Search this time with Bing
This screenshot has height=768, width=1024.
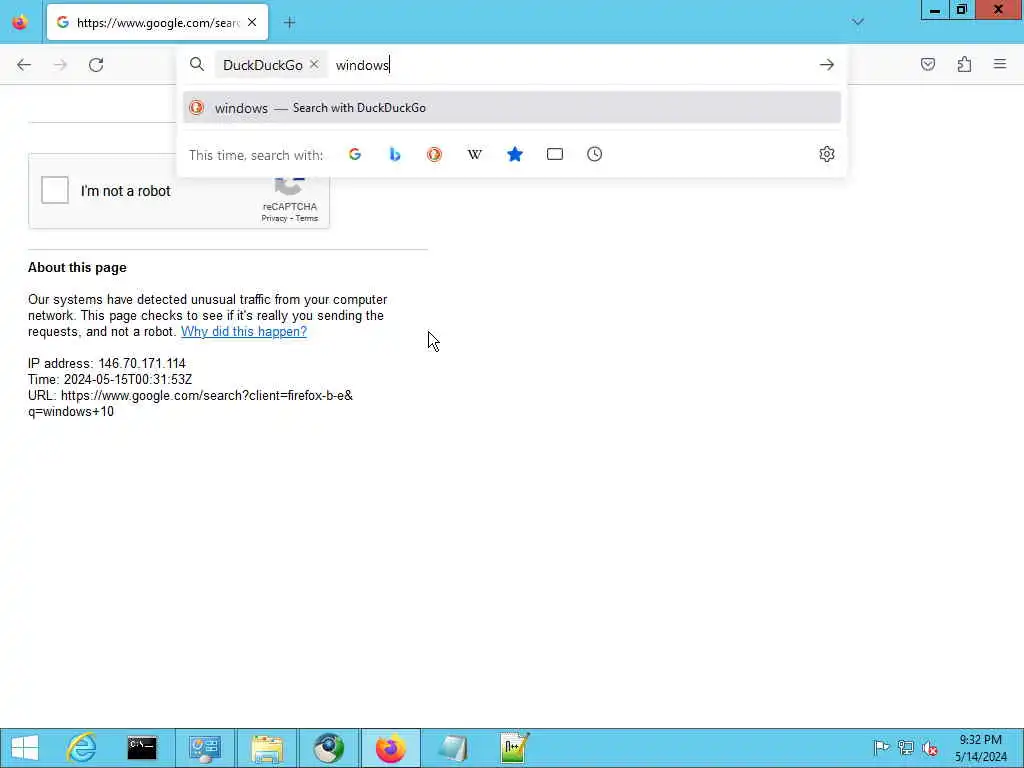click(394, 154)
